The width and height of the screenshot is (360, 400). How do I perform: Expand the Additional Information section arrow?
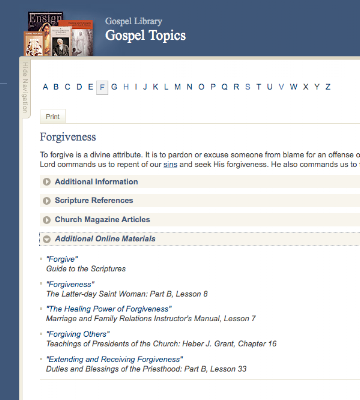point(47,182)
